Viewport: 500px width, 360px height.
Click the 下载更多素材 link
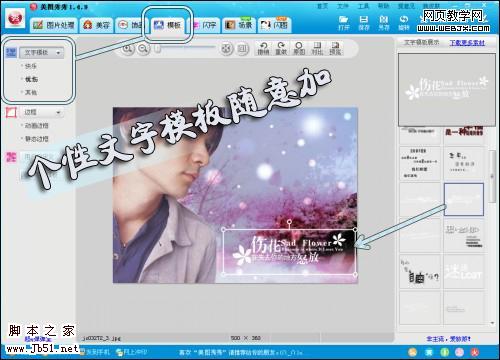(x=467, y=43)
